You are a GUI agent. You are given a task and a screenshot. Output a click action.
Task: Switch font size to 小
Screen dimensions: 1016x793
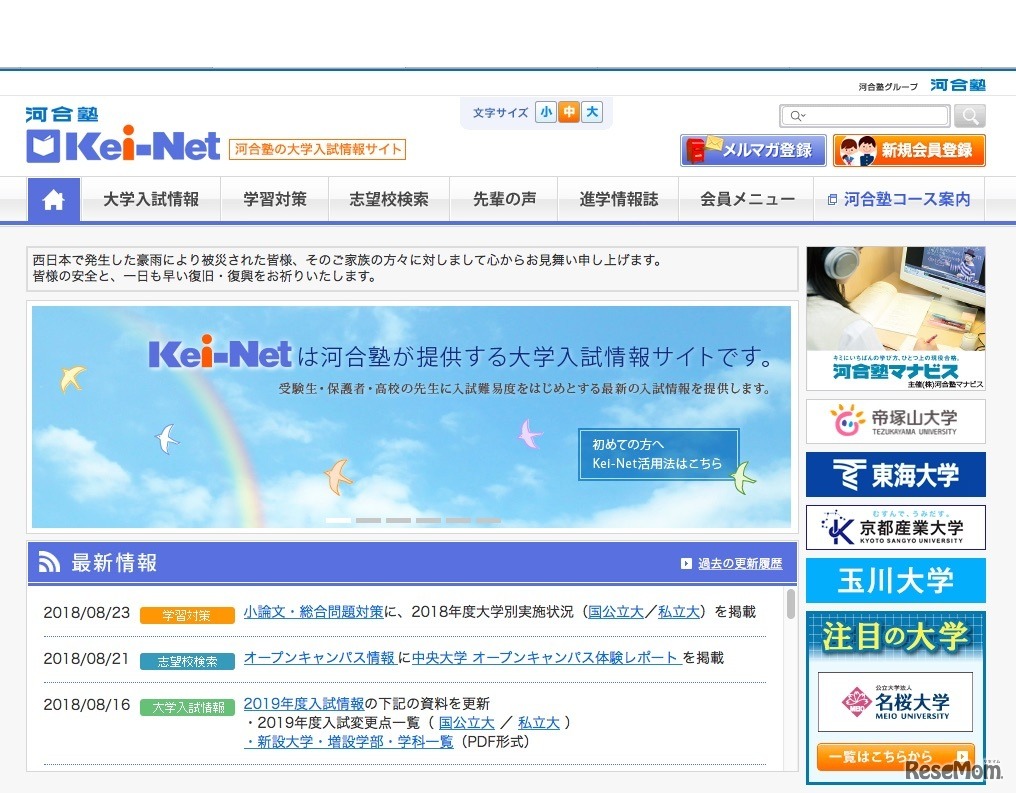point(546,113)
